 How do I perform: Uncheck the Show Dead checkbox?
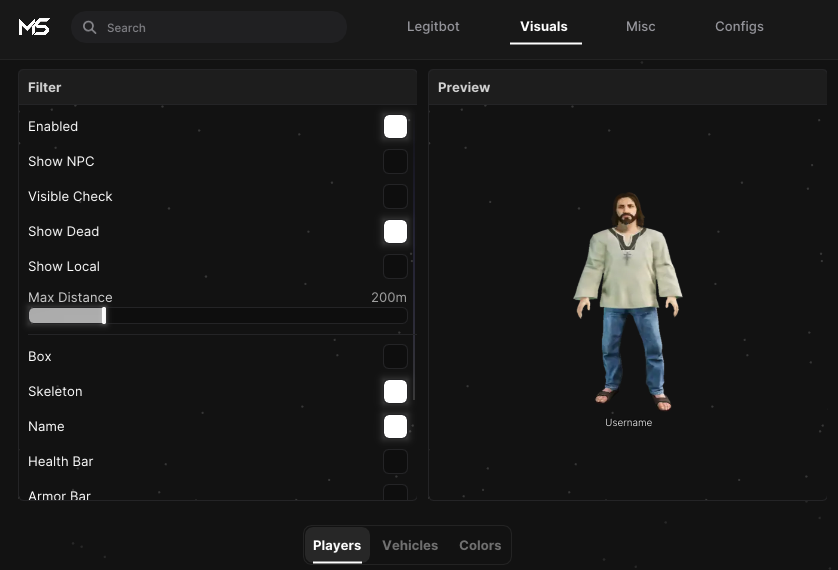coord(395,231)
